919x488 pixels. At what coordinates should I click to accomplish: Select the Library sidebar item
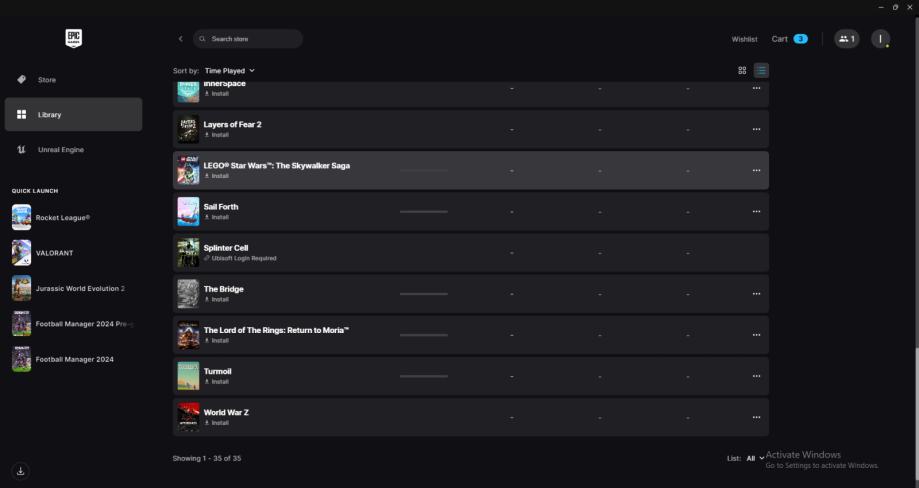(73, 115)
